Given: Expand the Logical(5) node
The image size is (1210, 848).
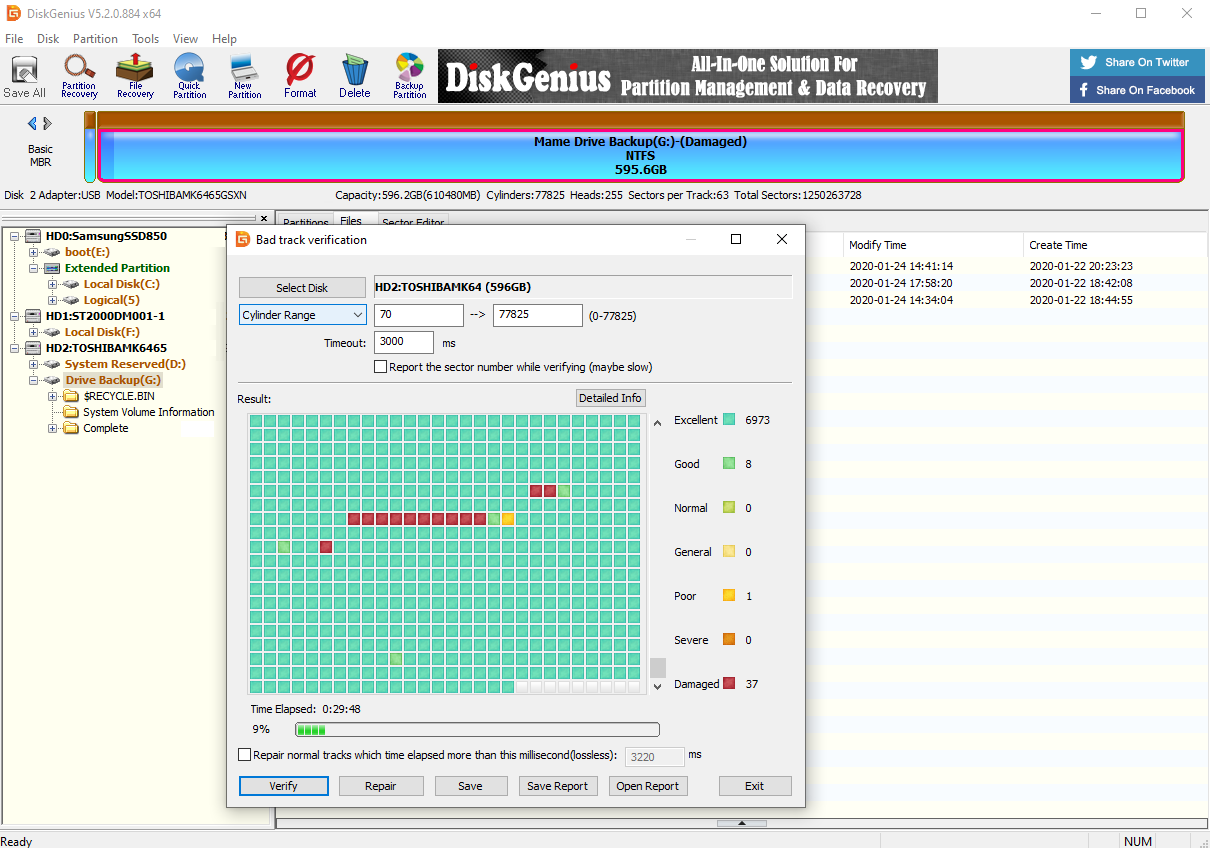Looking at the screenshot, I should (52, 300).
